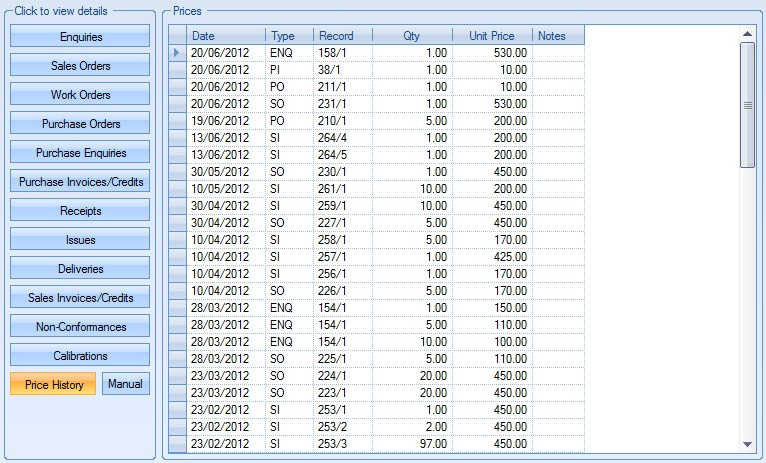Open the Receipts details

(80, 211)
